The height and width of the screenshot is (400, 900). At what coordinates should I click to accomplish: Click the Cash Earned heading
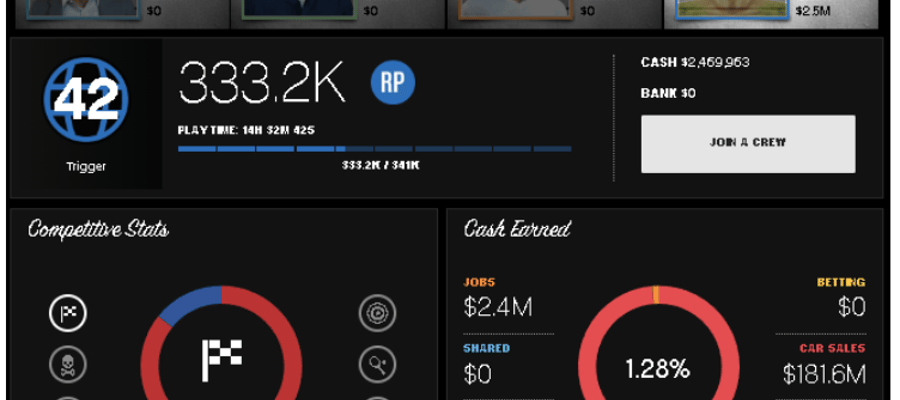pyautogui.click(x=517, y=229)
